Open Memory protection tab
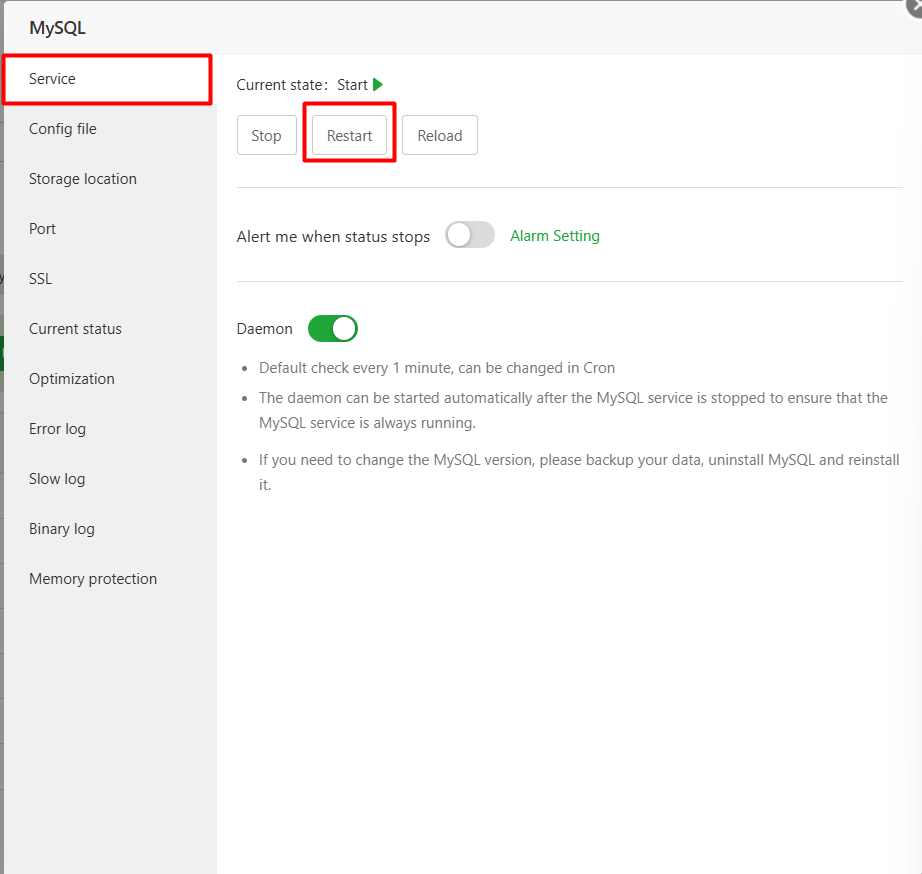The image size is (922, 874). (x=110, y=579)
